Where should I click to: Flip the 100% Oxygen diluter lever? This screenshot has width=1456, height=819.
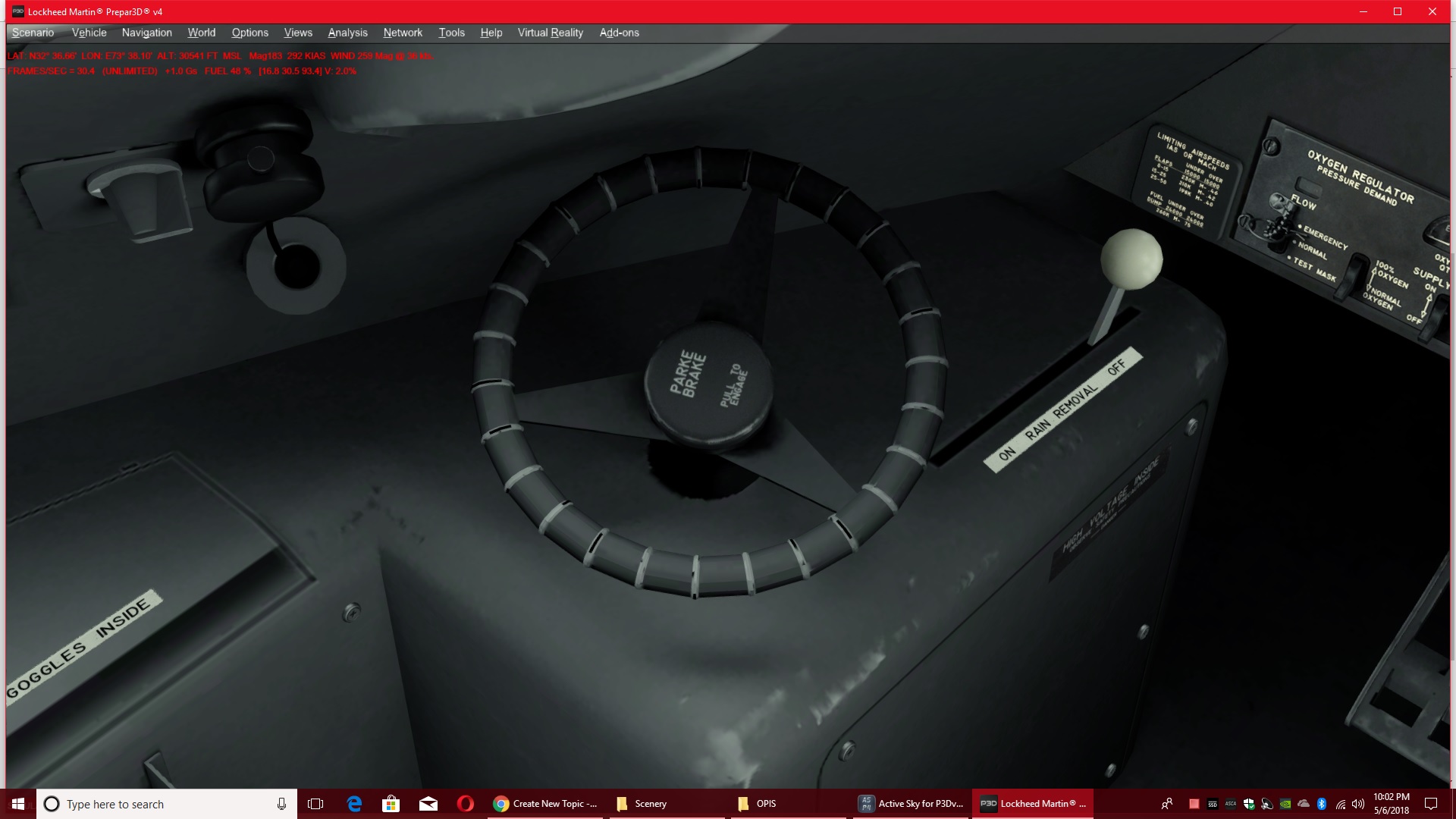coord(1352,275)
